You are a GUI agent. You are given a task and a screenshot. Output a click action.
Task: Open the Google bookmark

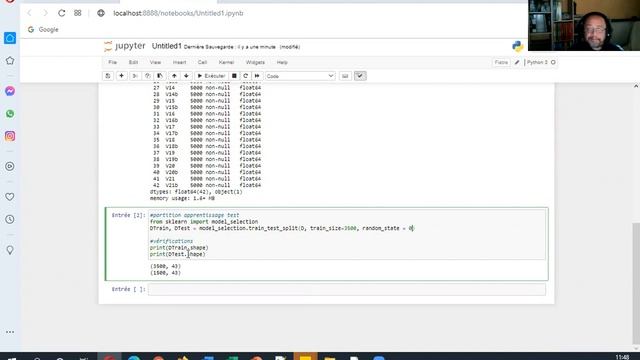coord(43,30)
